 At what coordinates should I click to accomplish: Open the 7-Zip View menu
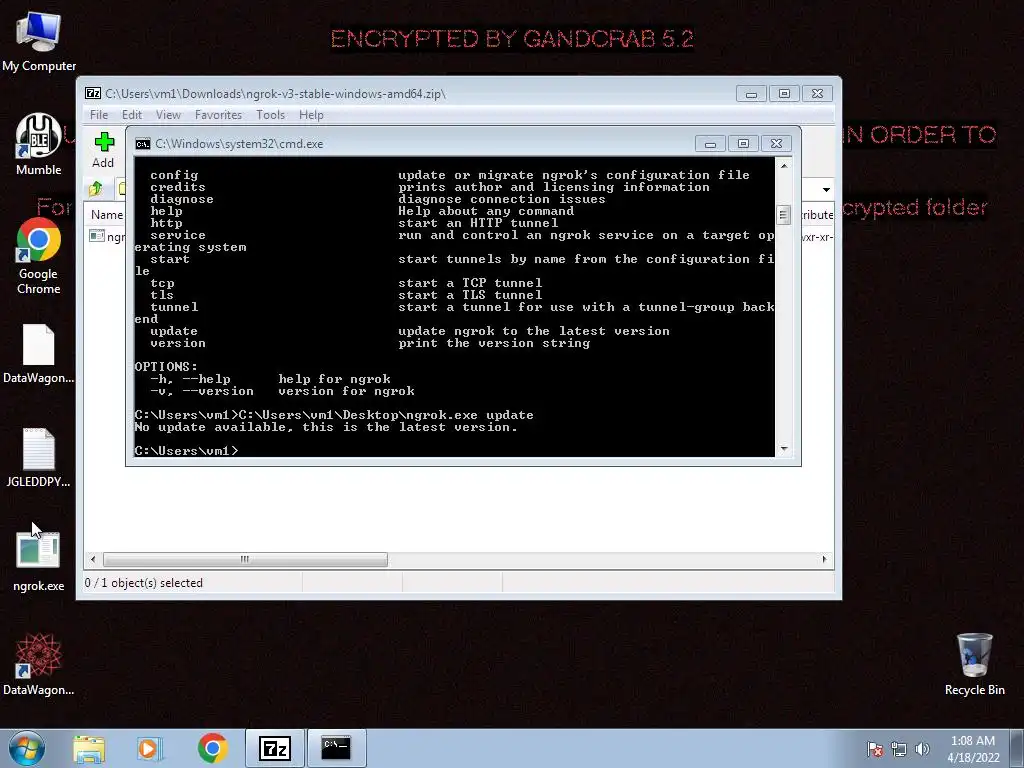[168, 115]
